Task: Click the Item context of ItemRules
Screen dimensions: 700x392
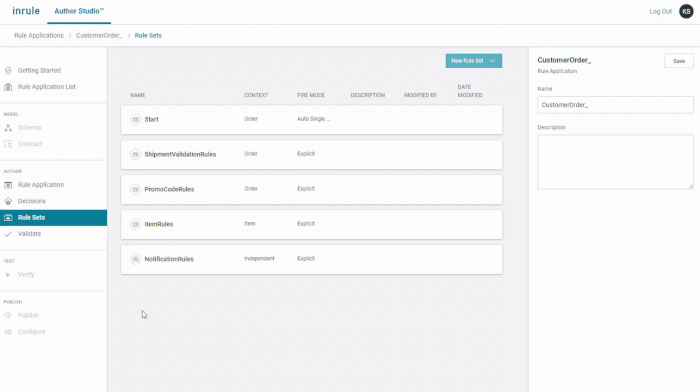Action: [x=250, y=224]
